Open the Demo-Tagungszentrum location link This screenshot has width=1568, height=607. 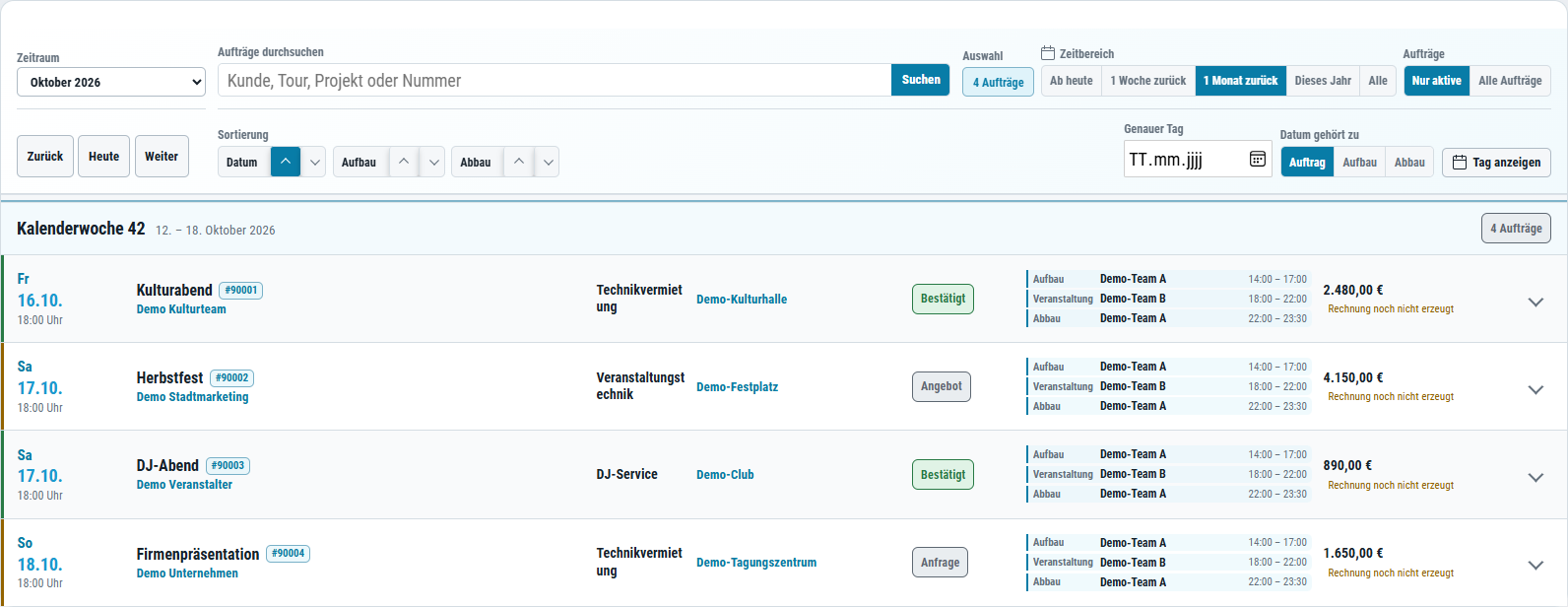(756, 563)
